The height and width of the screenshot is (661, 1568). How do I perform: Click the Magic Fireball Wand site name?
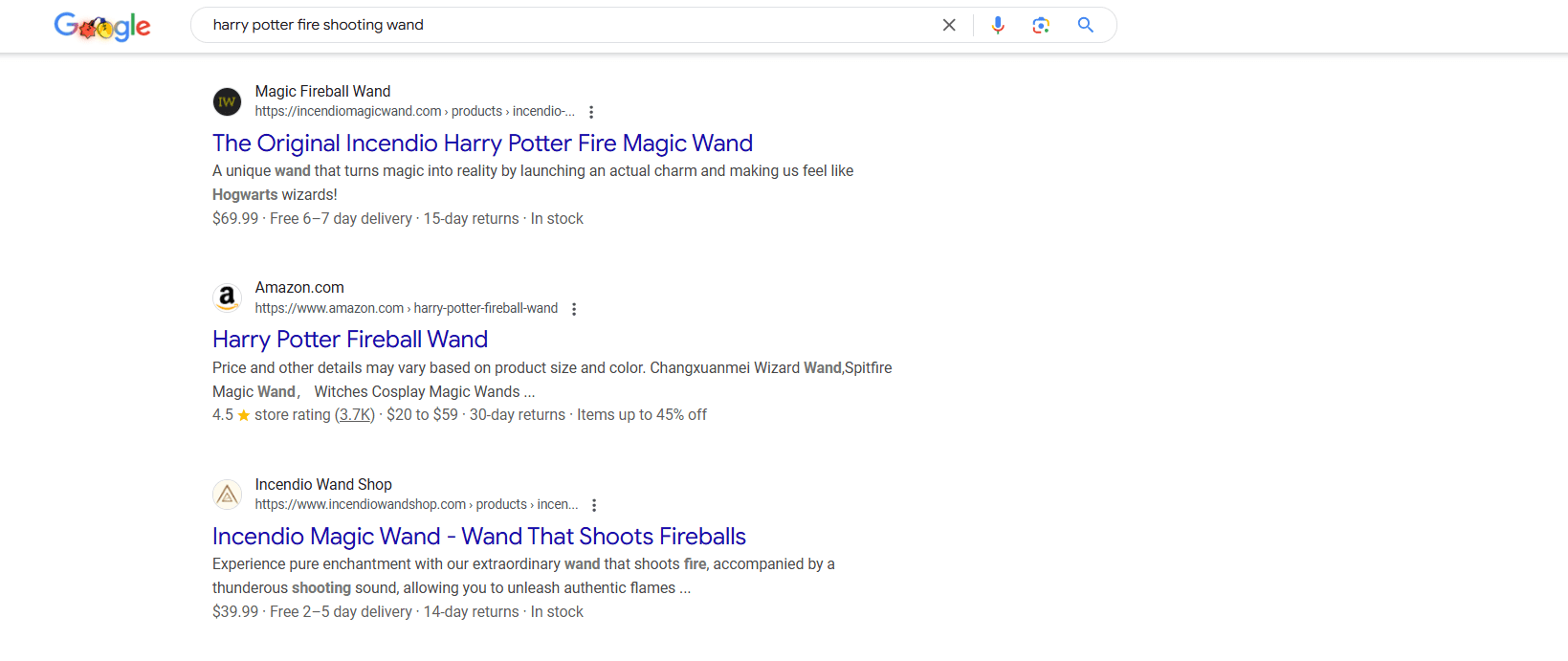click(x=322, y=91)
